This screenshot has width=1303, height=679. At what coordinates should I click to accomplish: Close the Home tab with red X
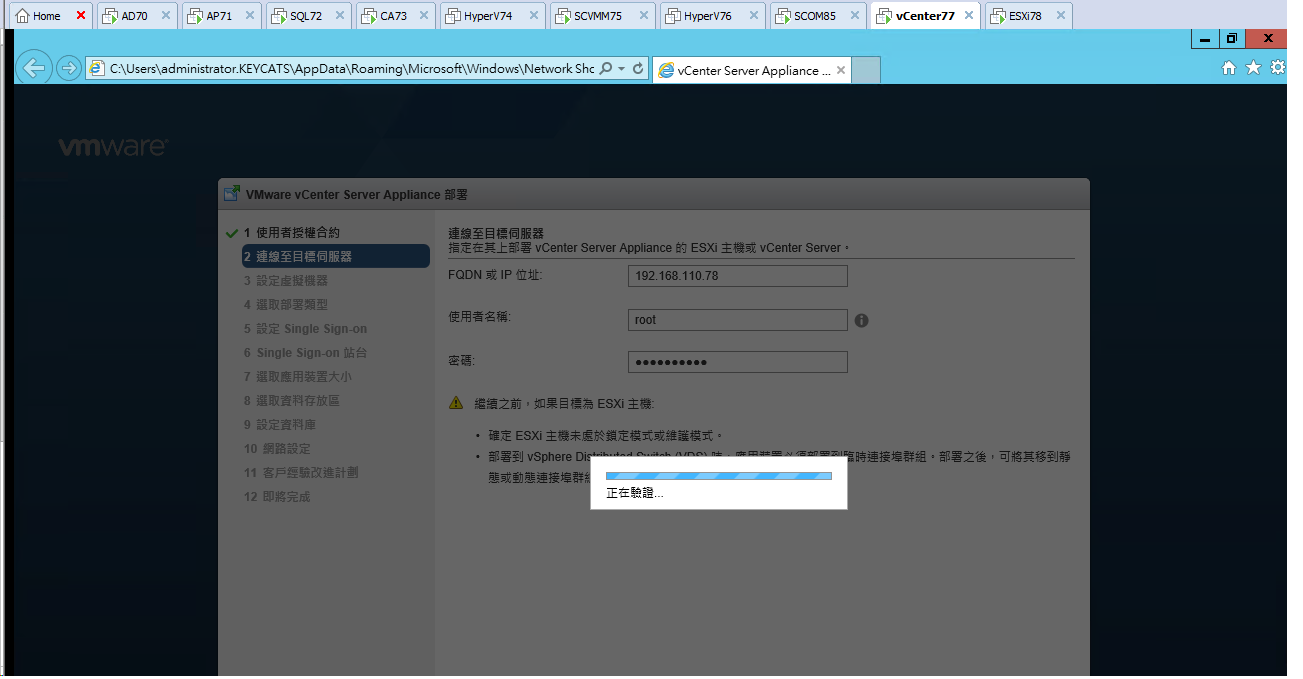click(81, 16)
